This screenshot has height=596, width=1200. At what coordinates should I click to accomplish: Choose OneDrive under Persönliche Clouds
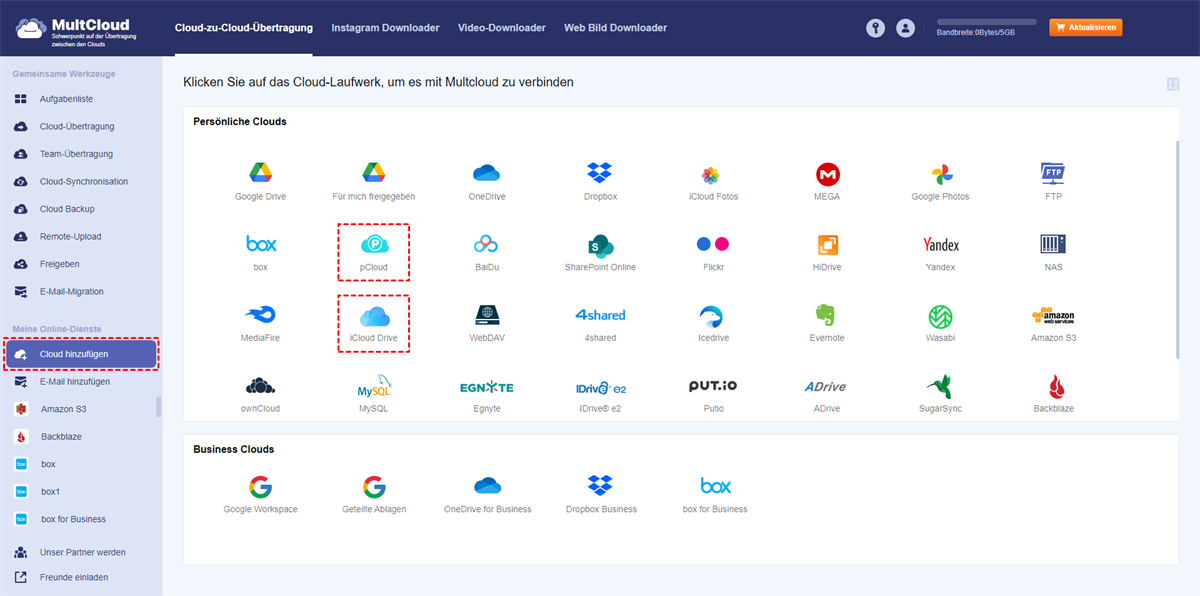[487, 173]
